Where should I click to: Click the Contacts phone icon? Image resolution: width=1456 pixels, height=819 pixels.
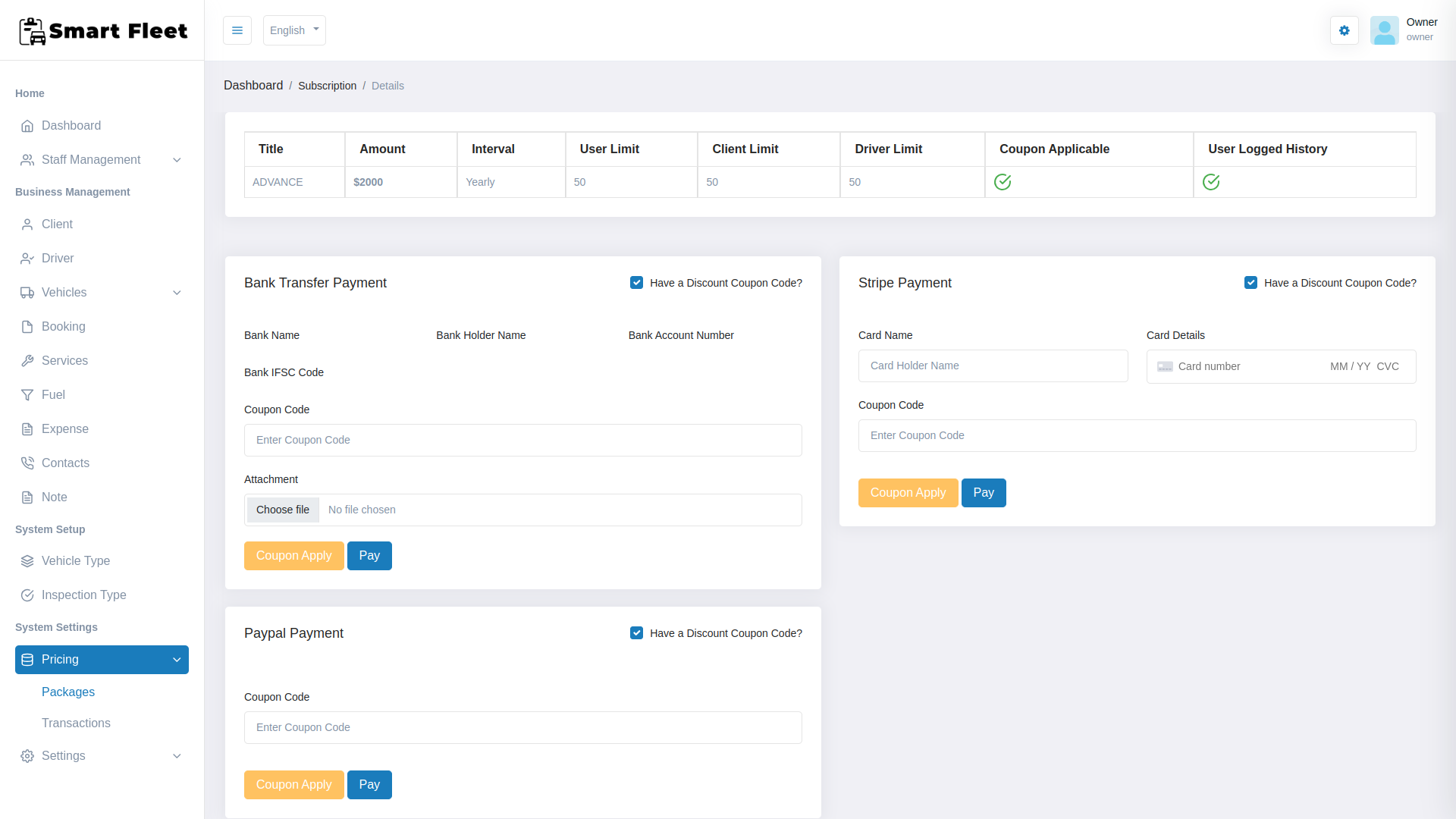[x=27, y=463]
